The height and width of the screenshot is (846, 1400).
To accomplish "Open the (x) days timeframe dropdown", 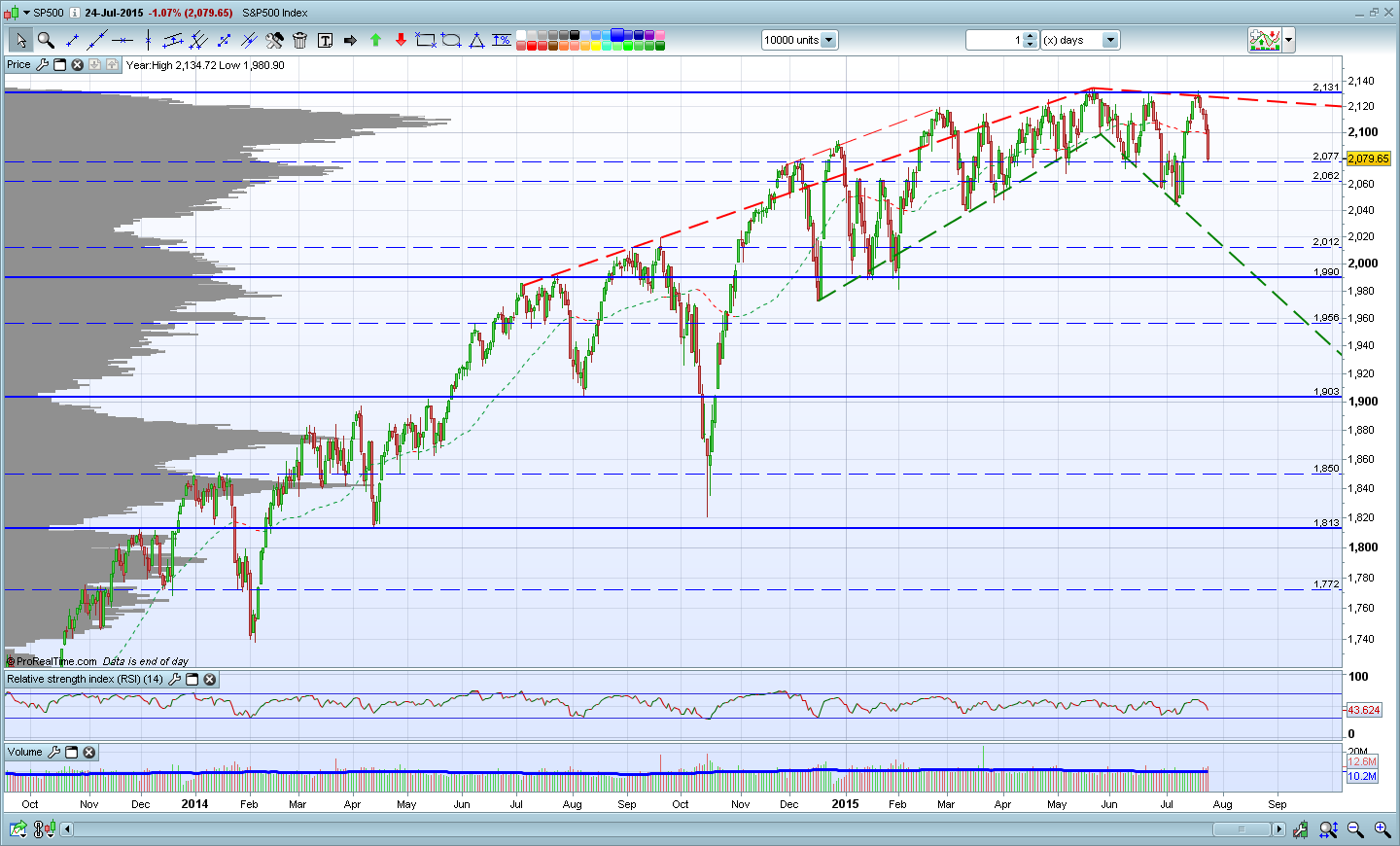I will tap(1110, 40).
